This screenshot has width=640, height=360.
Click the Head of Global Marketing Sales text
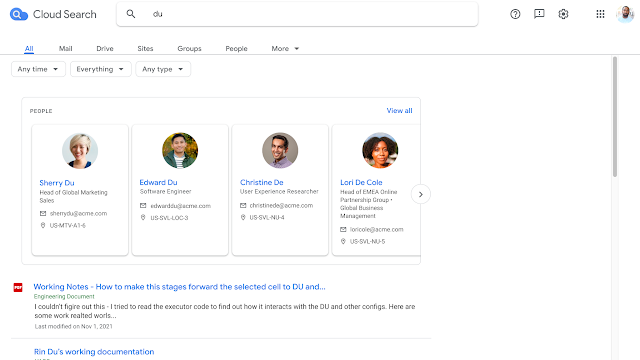(73, 196)
